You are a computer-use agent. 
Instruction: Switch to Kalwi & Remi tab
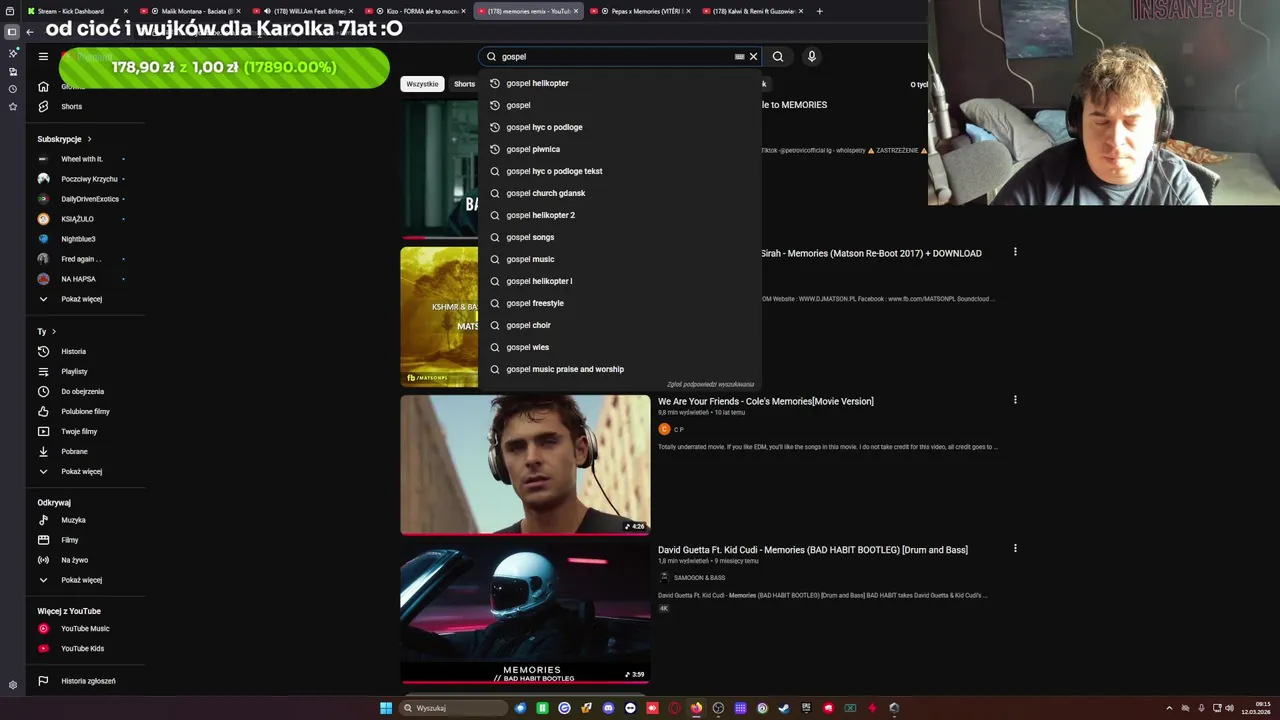pyautogui.click(x=752, y=11)
